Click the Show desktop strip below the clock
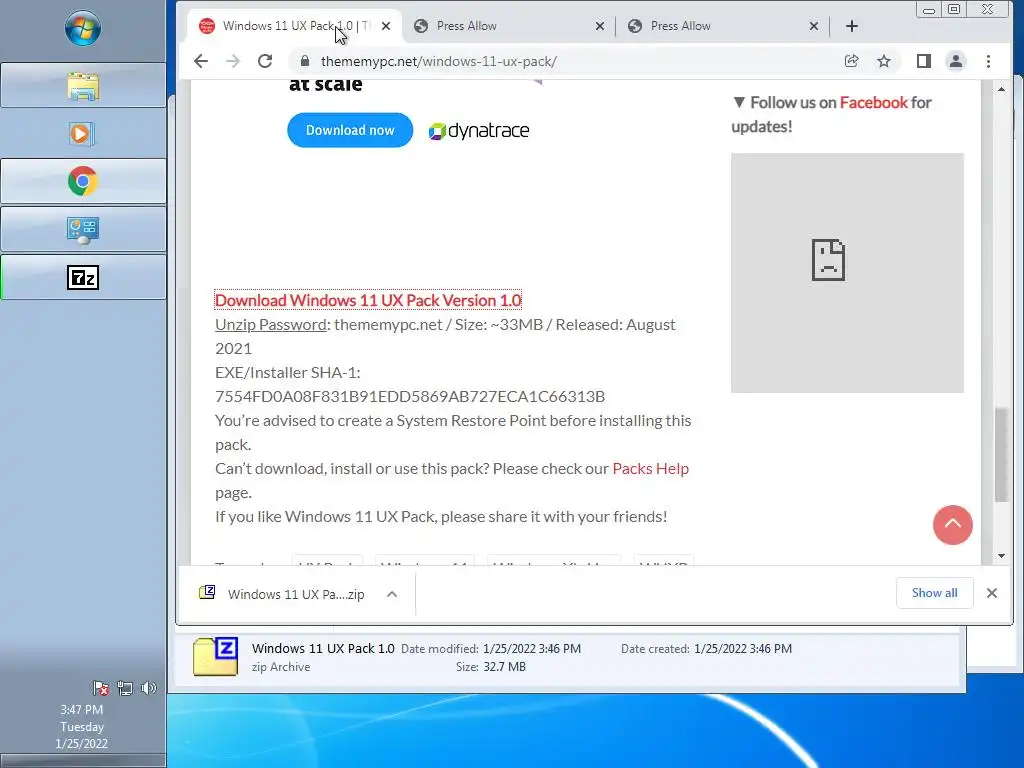 (83, 761)
